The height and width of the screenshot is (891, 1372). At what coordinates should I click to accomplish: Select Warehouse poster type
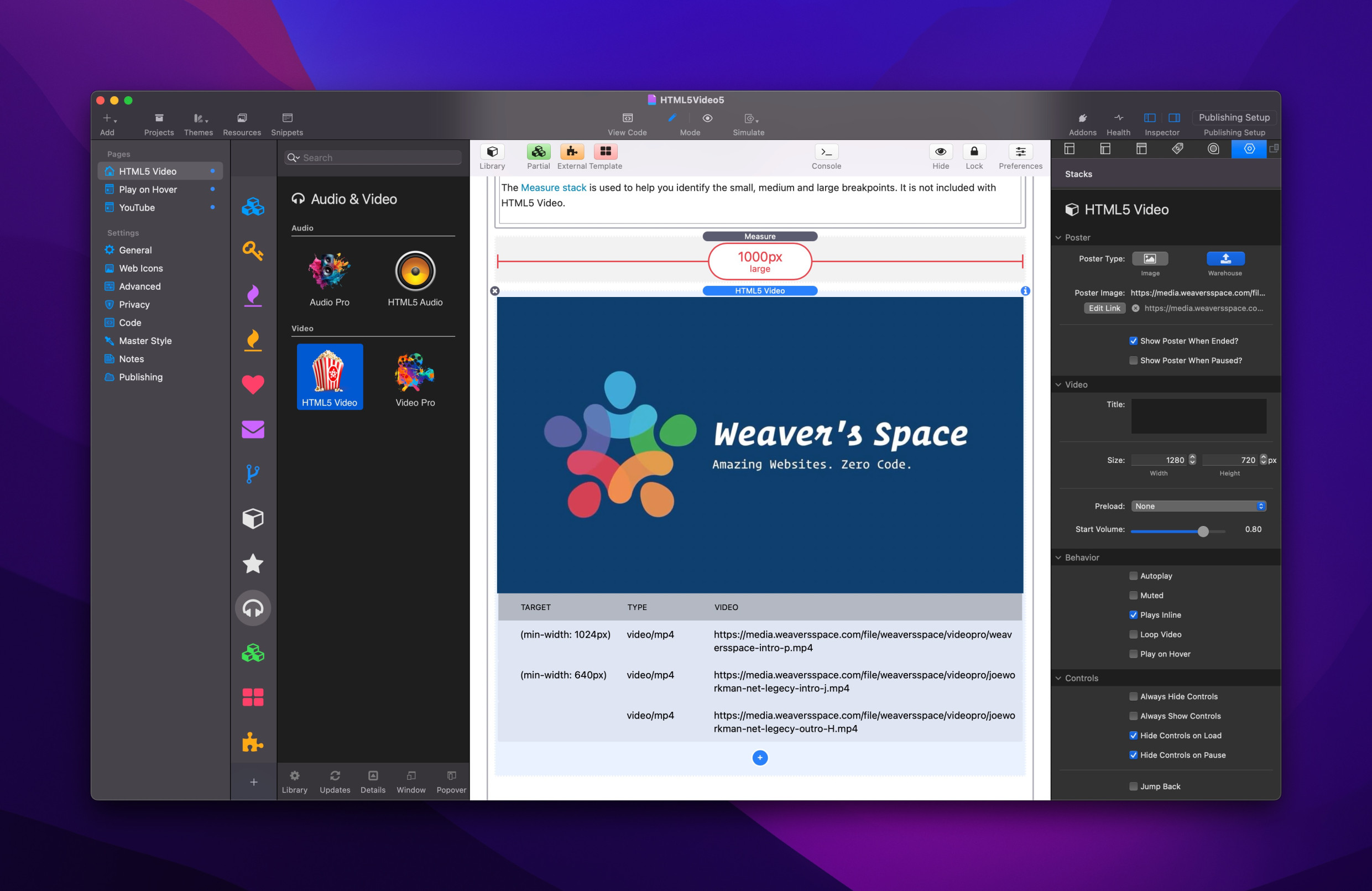1225,259
